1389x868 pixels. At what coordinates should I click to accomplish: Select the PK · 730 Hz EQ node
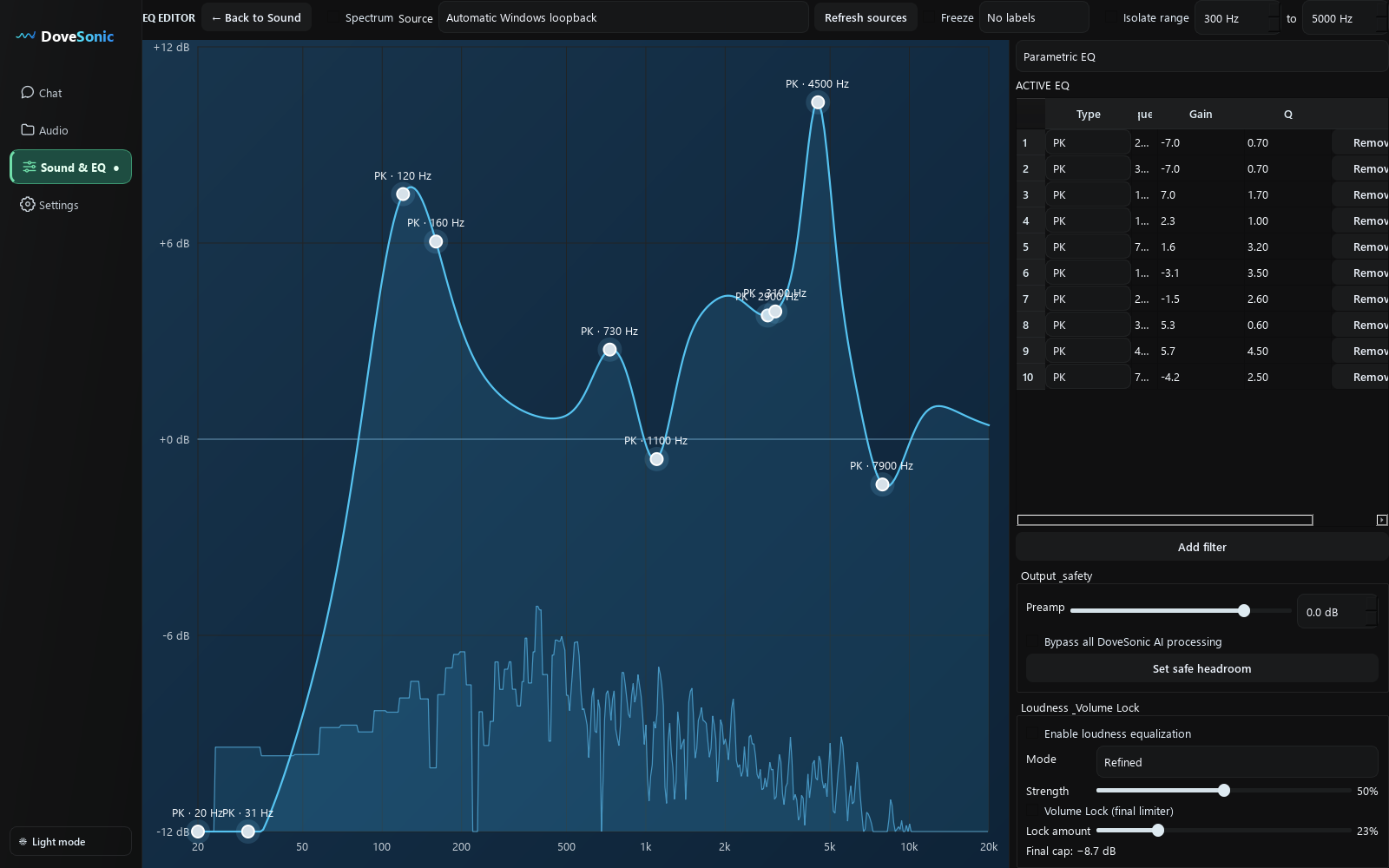[x=609, y=350]
